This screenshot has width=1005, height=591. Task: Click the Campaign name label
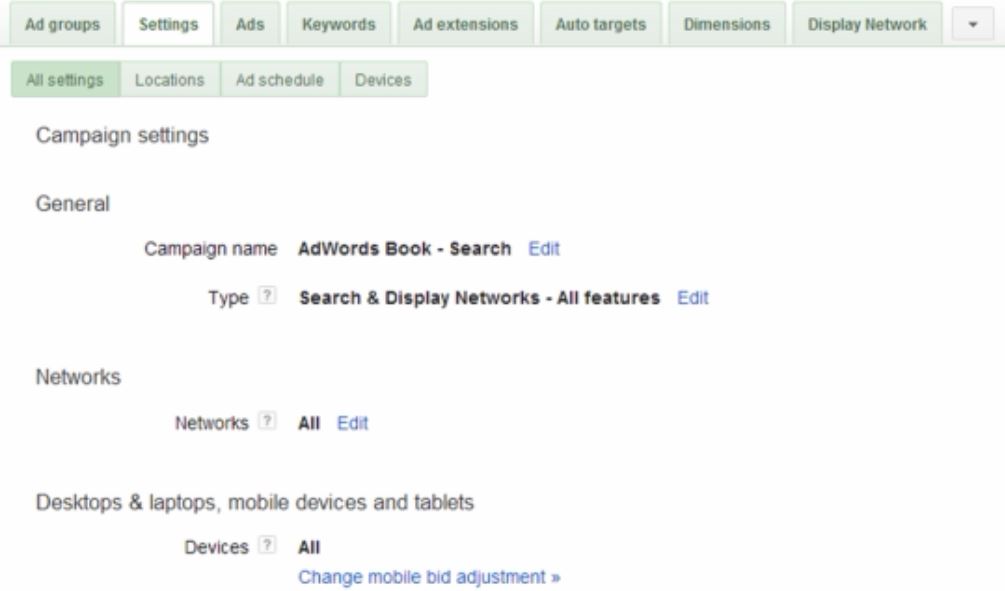[x=211, y=249]
